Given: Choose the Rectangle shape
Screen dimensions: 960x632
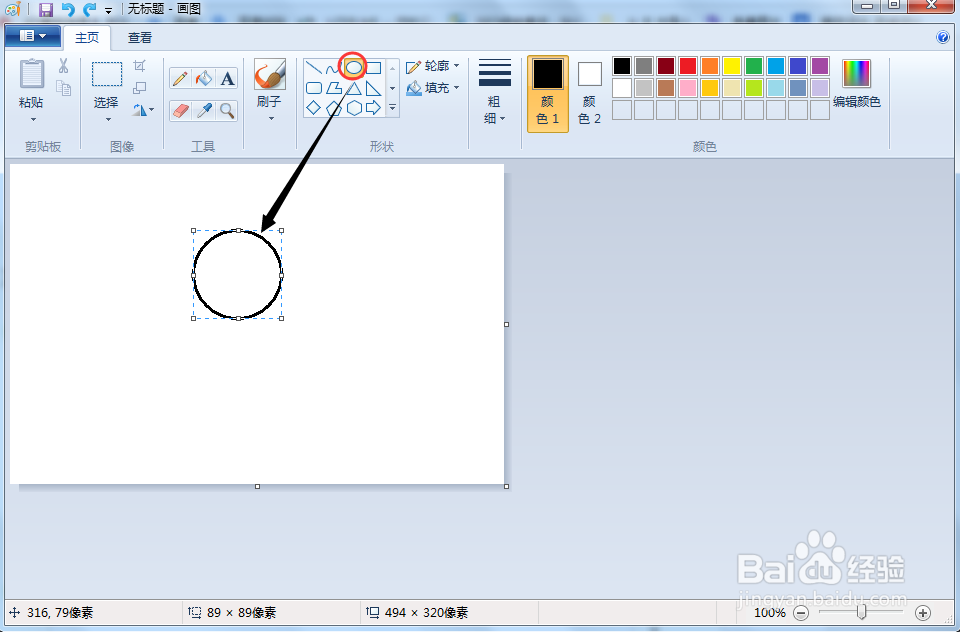Looking at the screenshot, I should click(x=373, y=67).
